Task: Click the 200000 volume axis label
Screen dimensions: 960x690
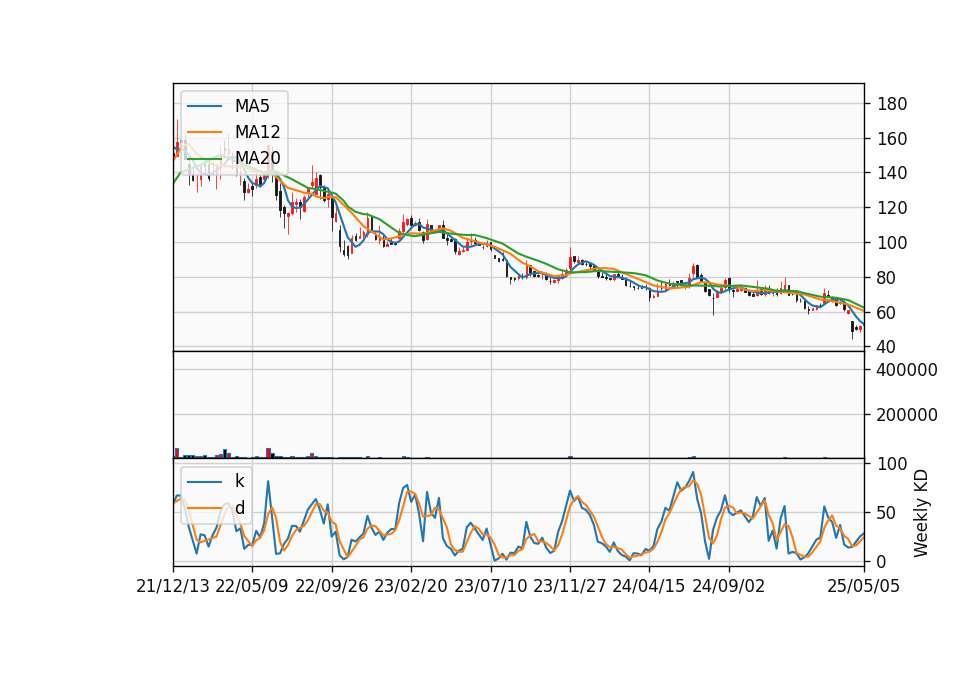Action: pyautogui.click(x=907, y=415)
